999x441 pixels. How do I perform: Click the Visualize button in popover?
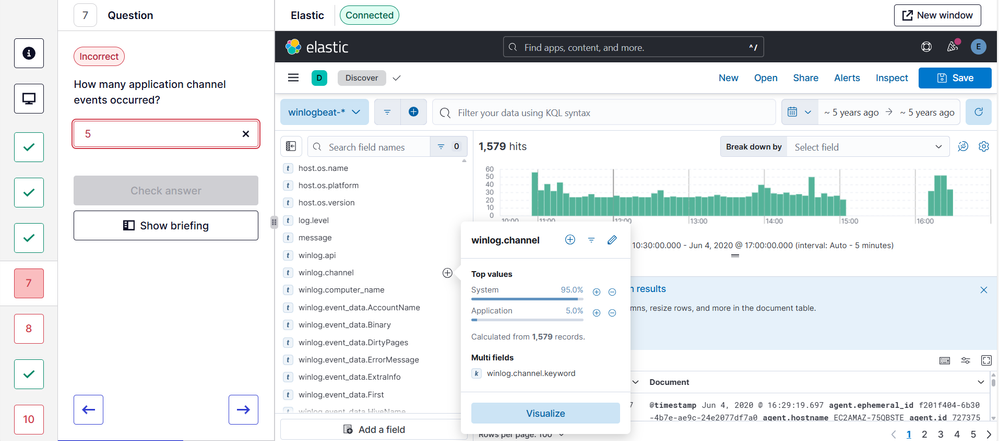click(x=545, y=413)
